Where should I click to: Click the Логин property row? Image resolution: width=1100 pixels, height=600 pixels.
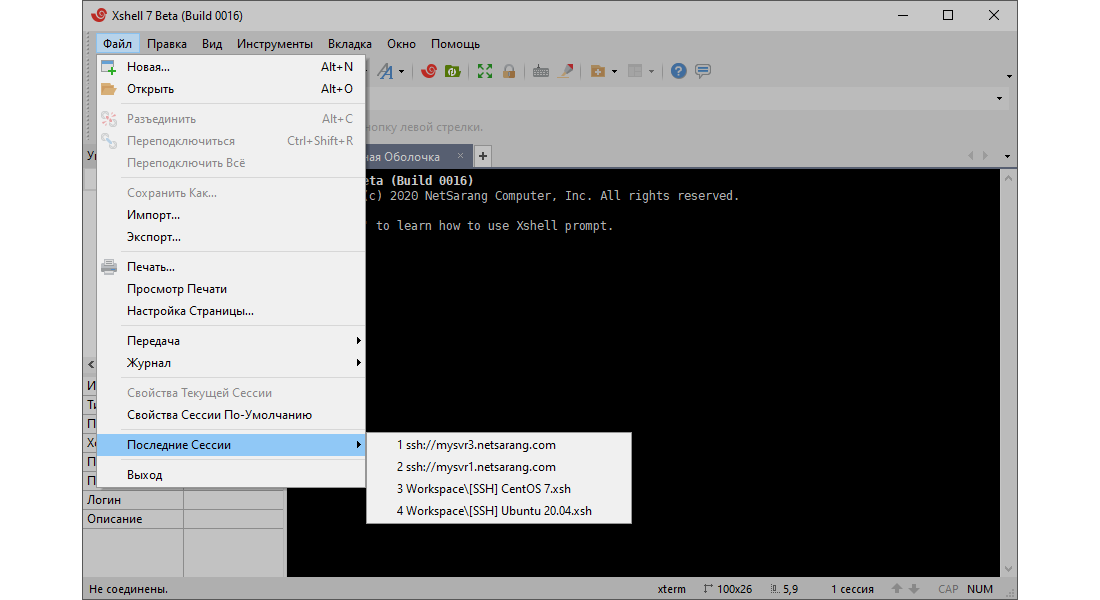coord(183,500)
